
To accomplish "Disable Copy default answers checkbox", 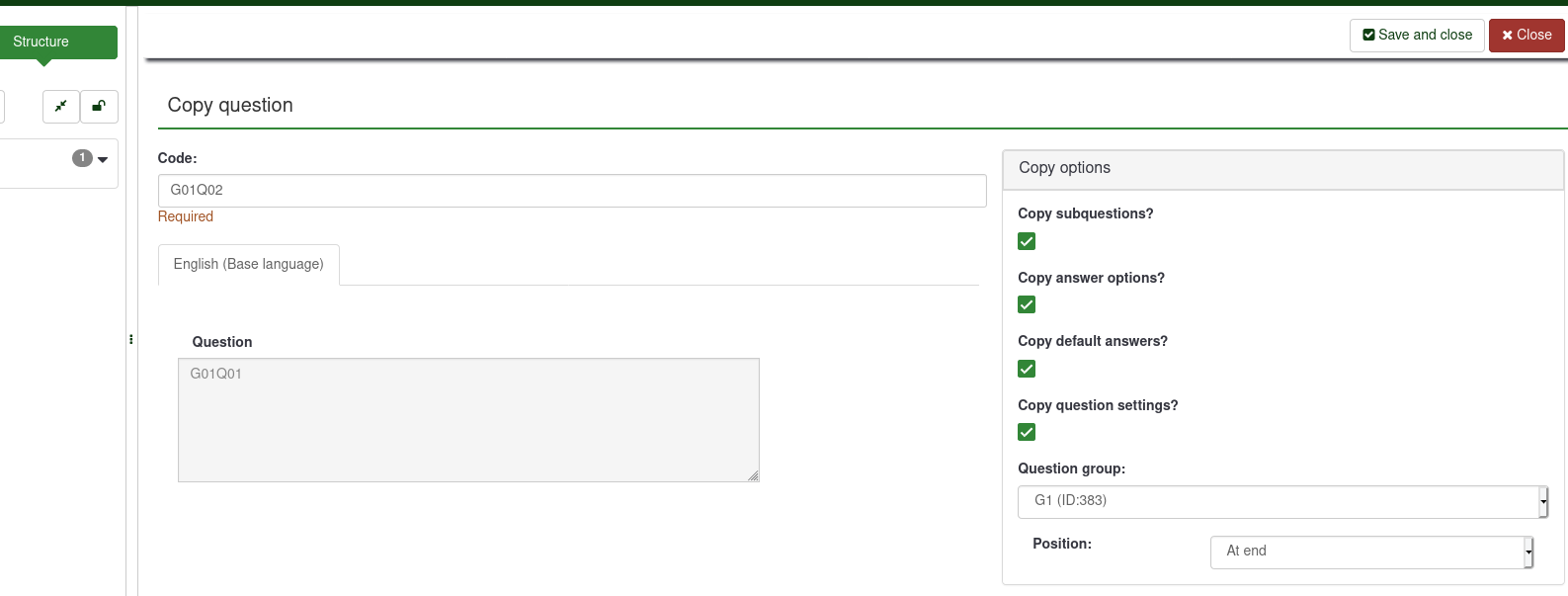I will click(1027, 369).
